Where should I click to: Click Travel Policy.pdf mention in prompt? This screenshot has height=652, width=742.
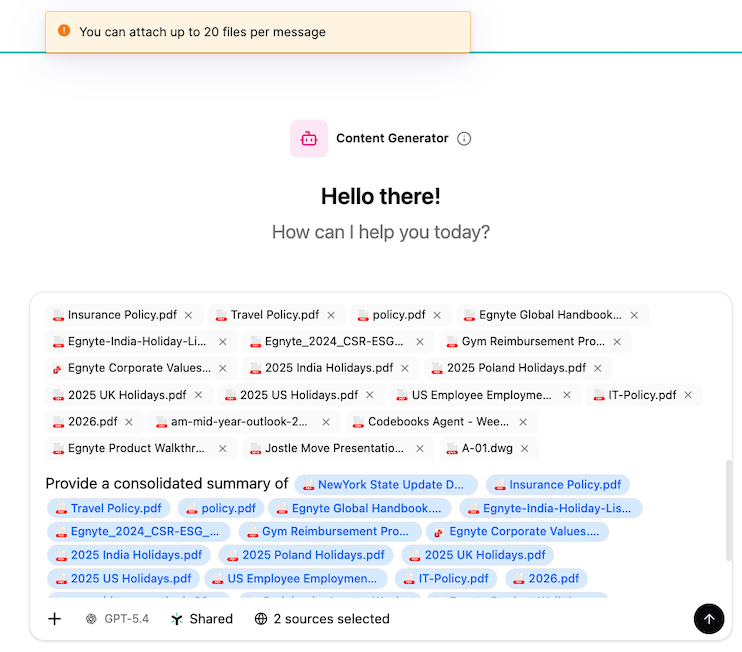coord(109,508)
